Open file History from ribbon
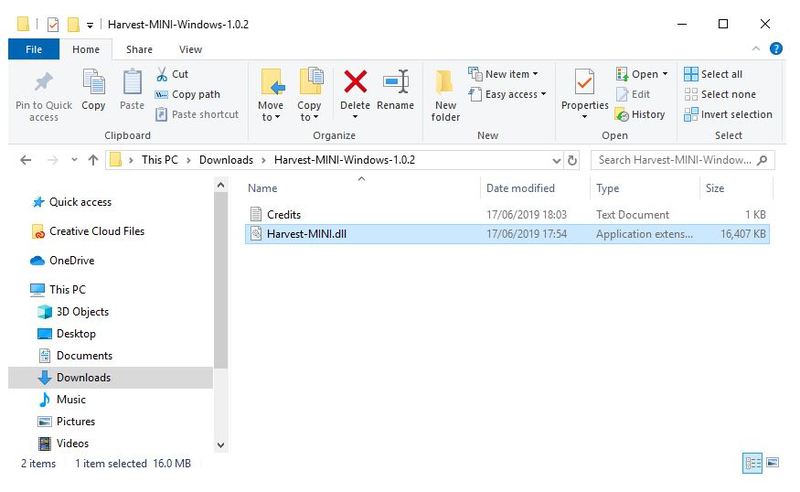This screenshot has height=492, width=800. [640, 114]
